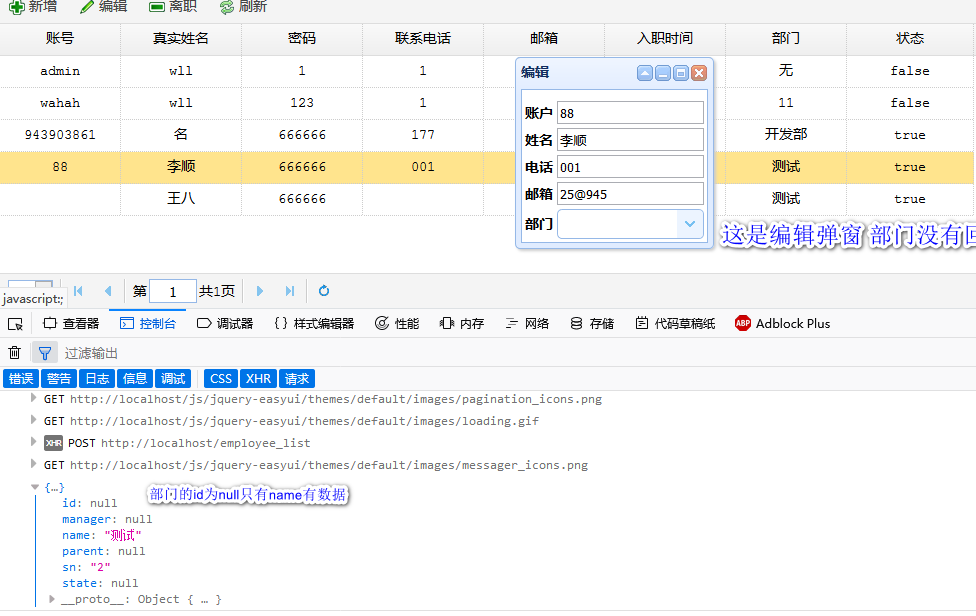Viewport: 976px width, 616px height.
Task: Activate the element picker icon in devtools
Action: point(15,323)
